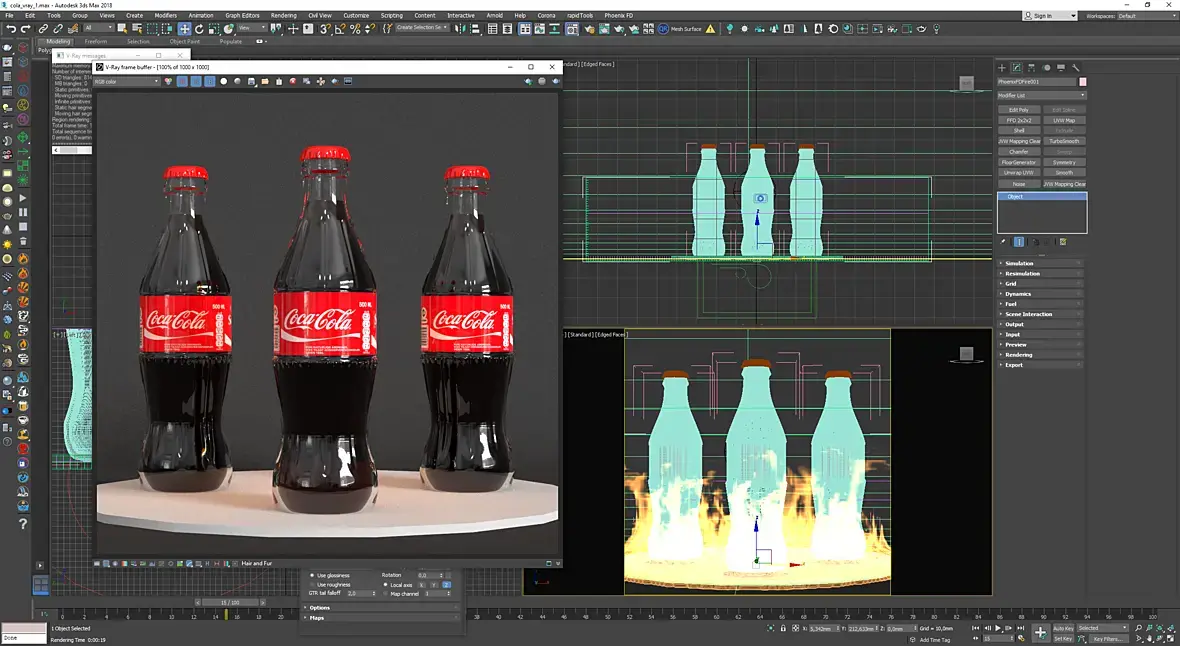Image resolution: width=1180 pixels, height=646 pixels.
Task: Open the Phoenix FD menu
Action: pyautogui.click(x=620, y=16)
